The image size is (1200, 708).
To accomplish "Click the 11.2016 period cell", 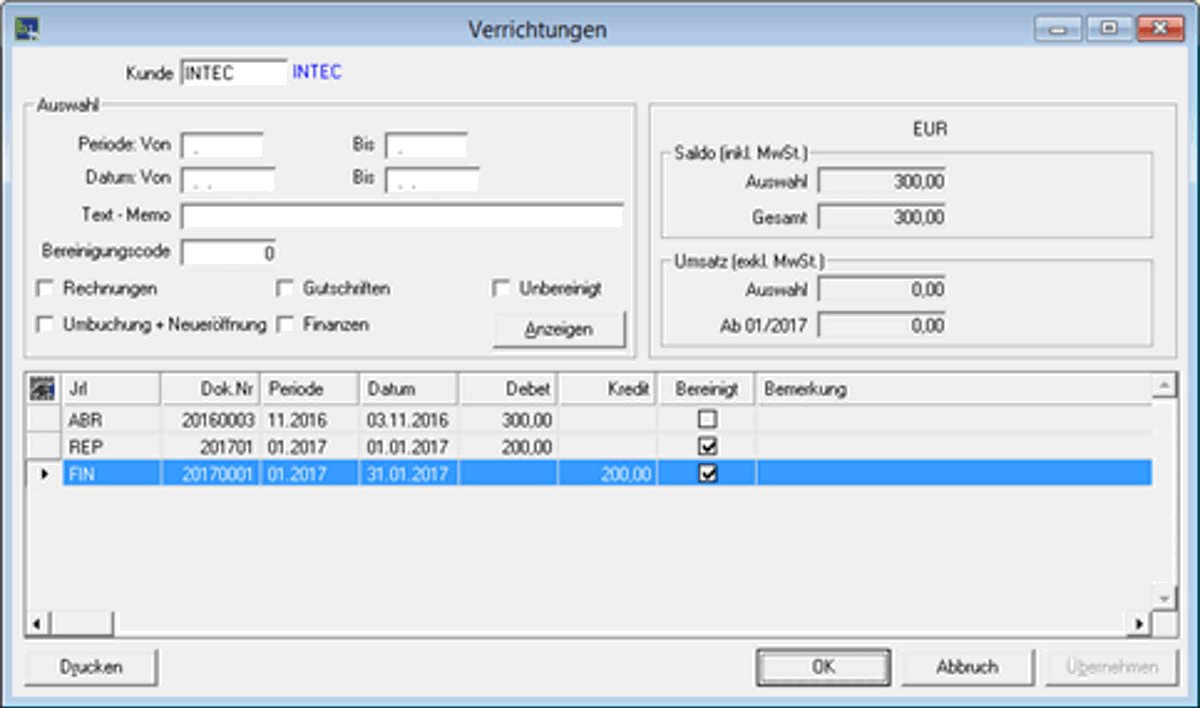I will coord(309,420).
